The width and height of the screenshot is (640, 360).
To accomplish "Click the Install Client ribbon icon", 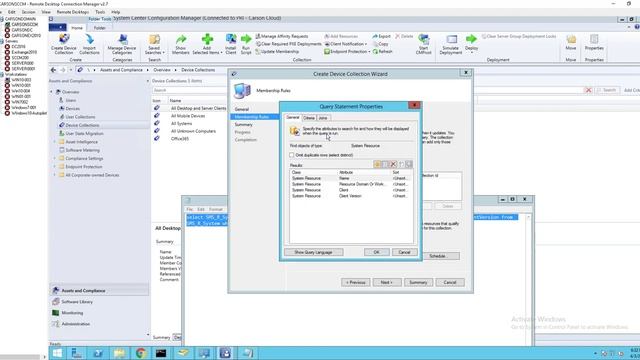I will [231, 44].
